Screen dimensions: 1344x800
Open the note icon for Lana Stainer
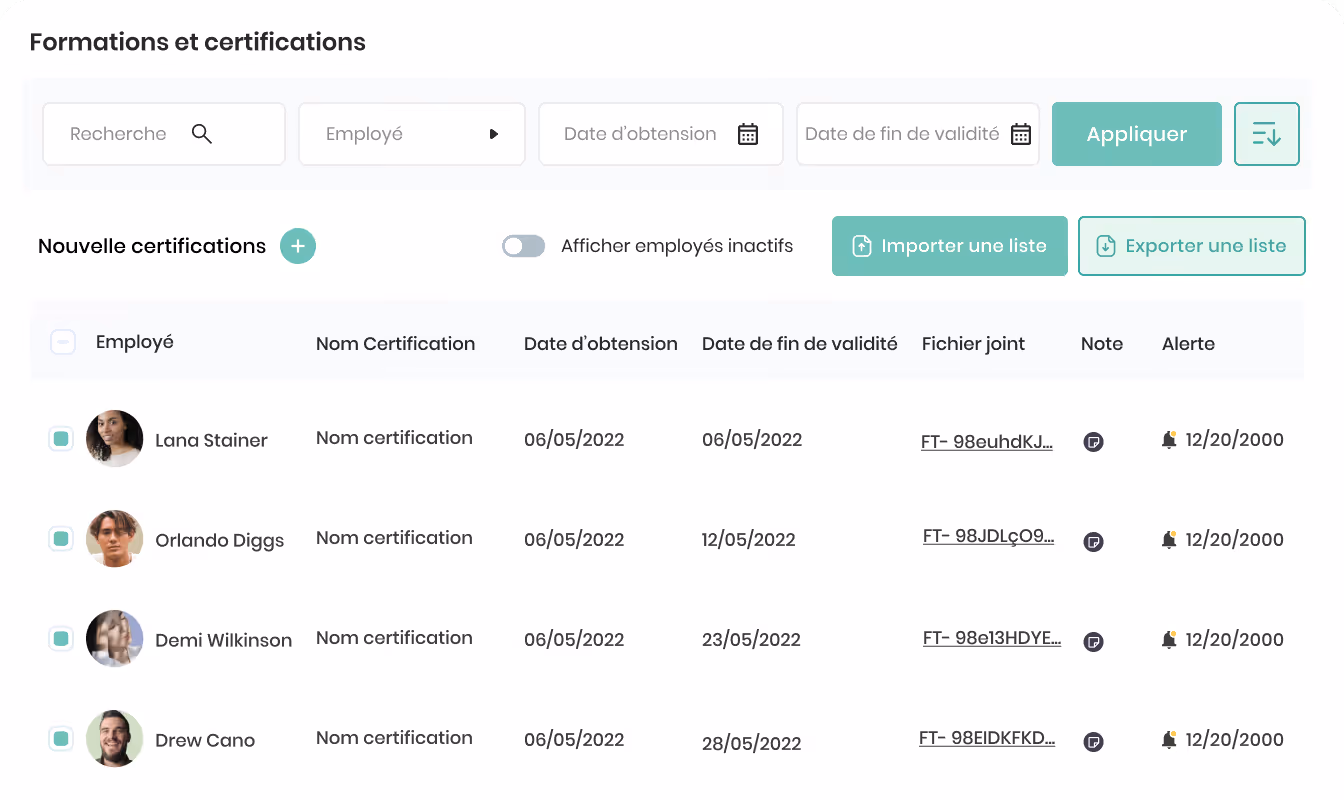[1094, 441]
